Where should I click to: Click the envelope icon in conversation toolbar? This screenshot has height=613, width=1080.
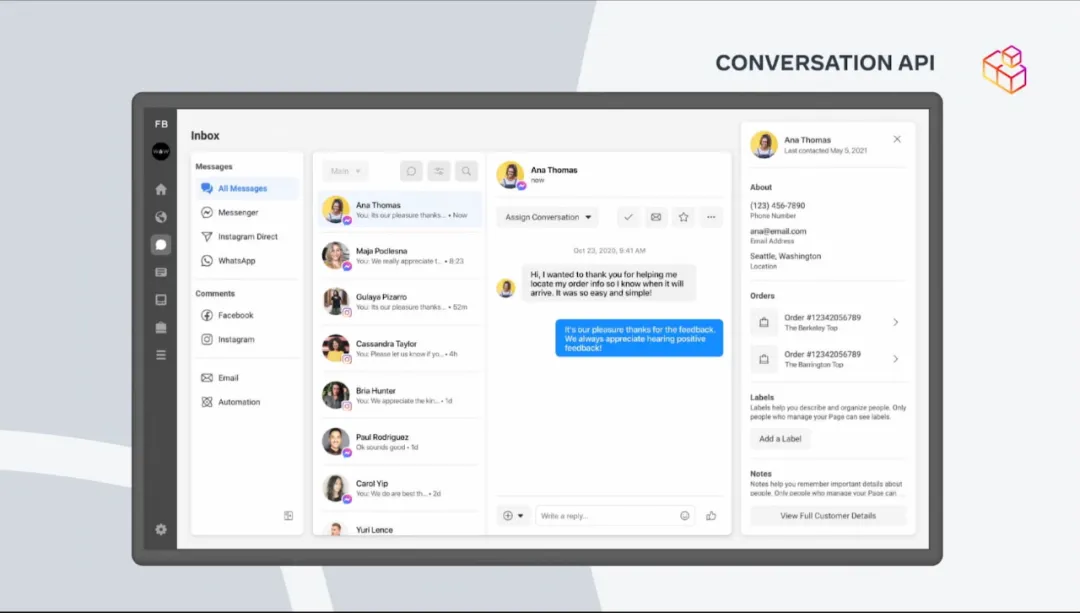[656, 217]
